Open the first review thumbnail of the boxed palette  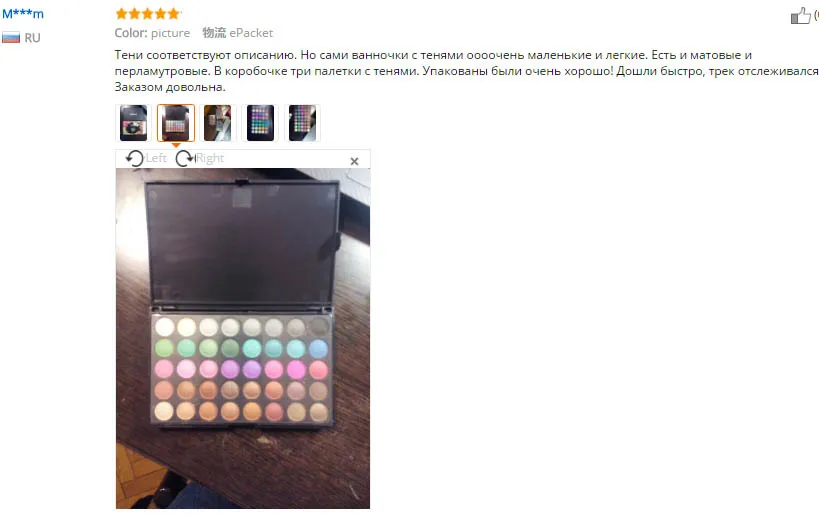133,123
